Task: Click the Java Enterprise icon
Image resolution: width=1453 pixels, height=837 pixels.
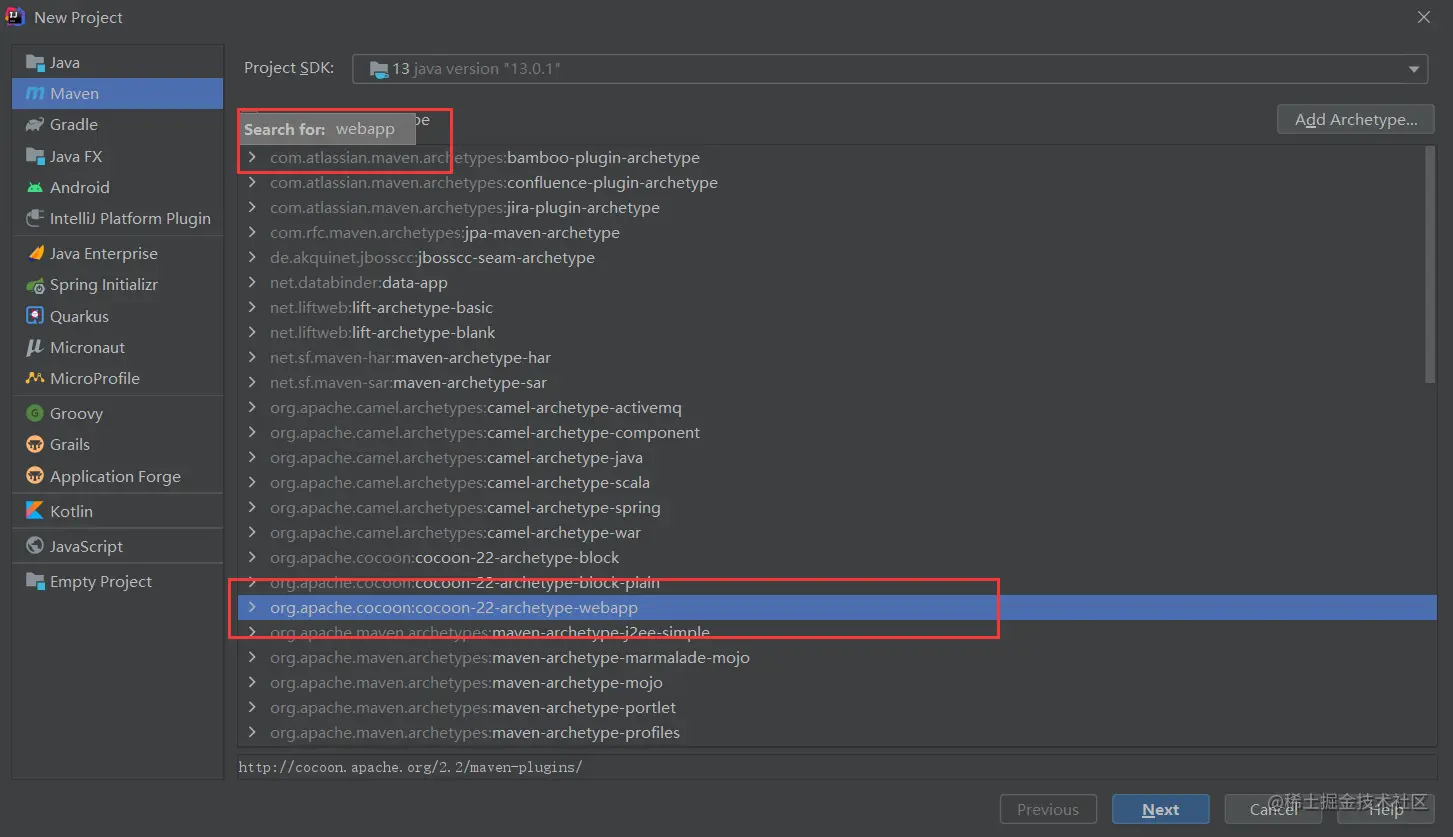Action: pos(35,253)
